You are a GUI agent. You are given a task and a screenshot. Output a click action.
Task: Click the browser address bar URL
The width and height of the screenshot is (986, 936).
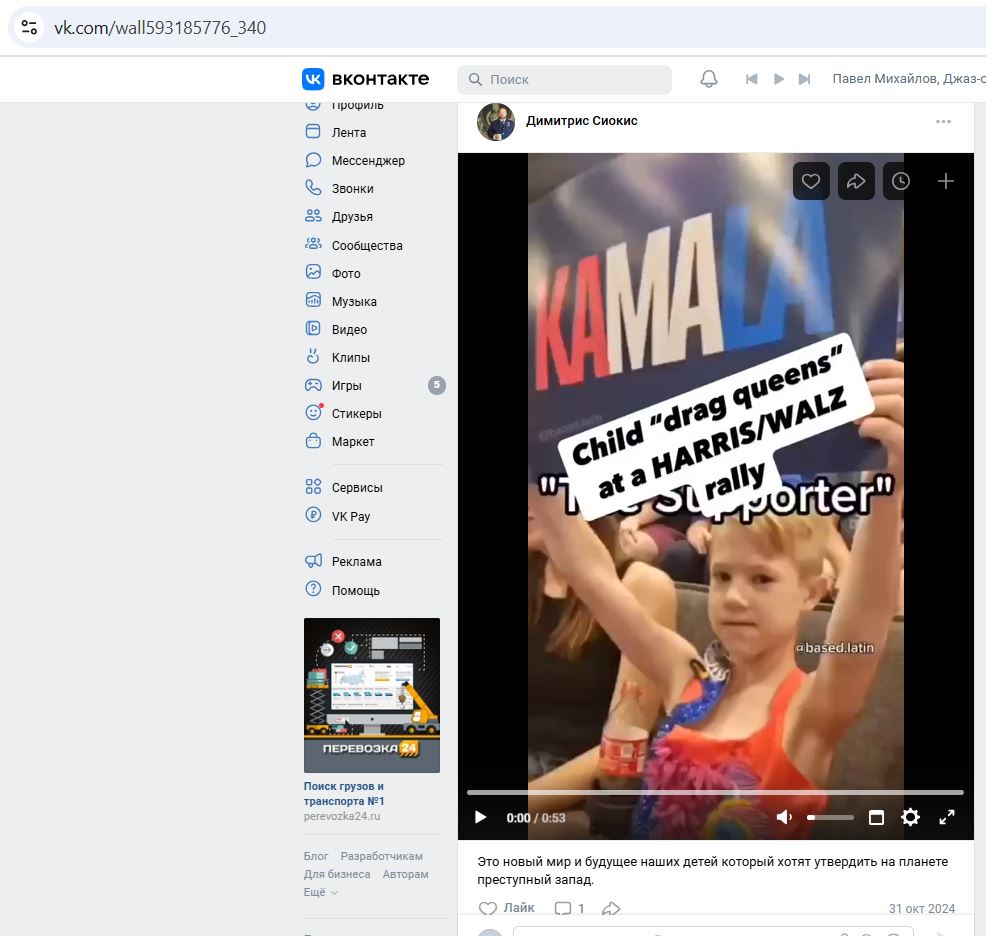(x=160, y=28)
